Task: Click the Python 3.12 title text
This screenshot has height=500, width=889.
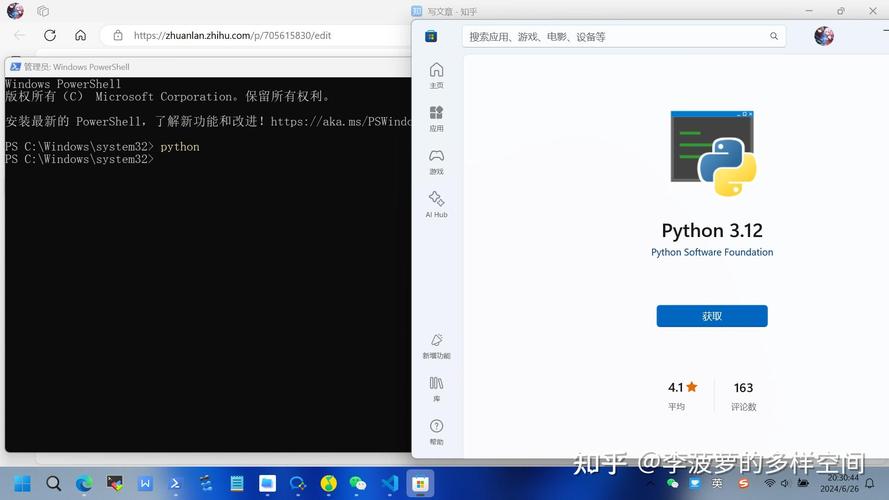Action: click(x=712, y=230)
